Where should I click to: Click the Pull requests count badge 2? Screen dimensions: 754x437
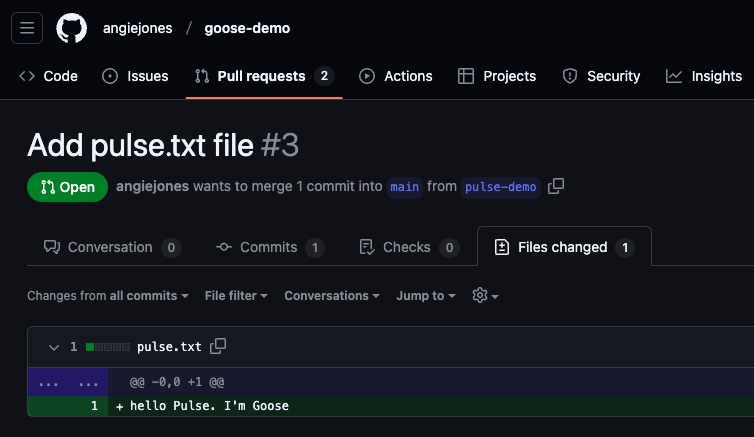(x=324, y=76)
